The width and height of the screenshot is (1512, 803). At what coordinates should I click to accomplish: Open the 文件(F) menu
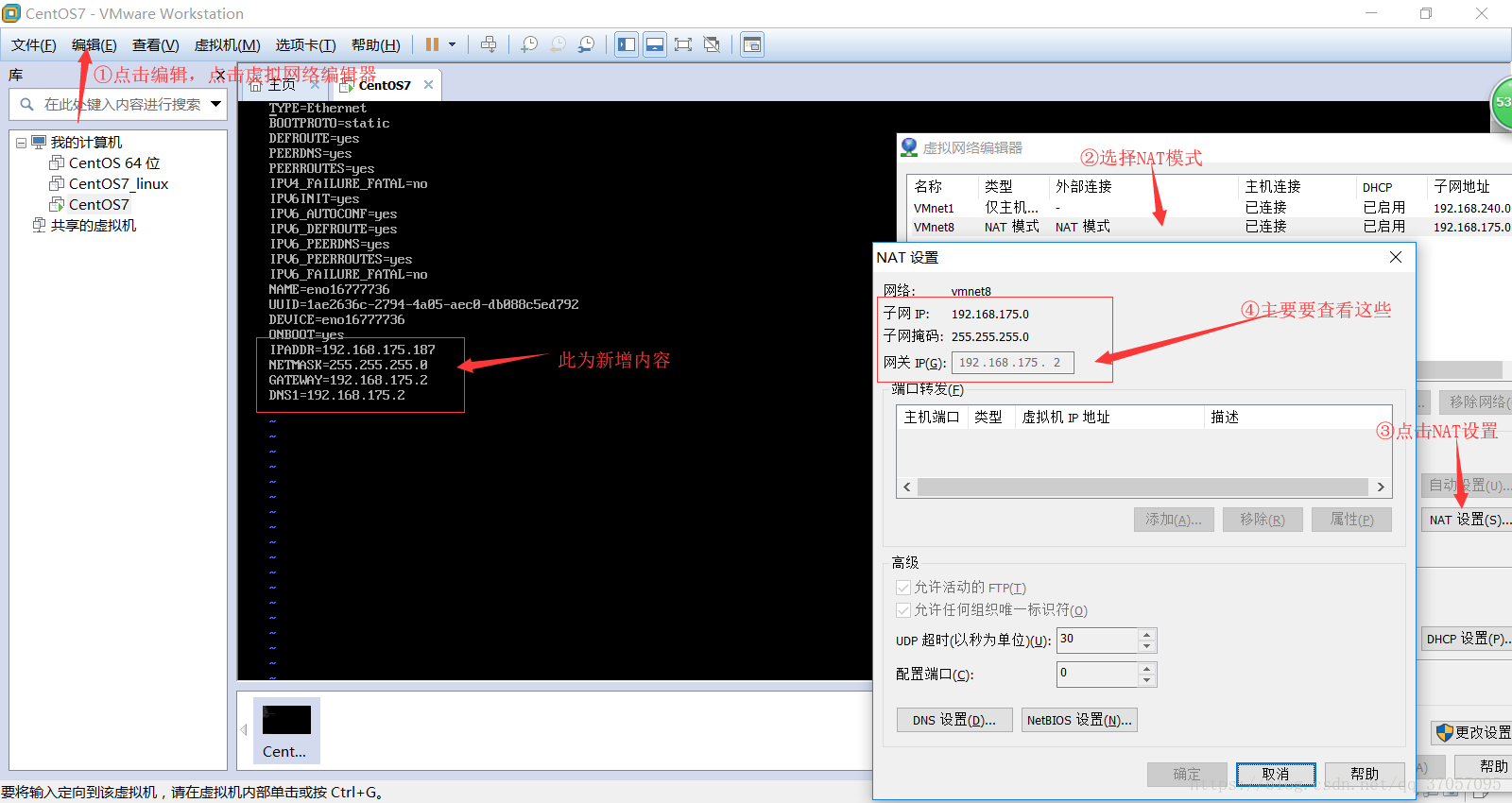[x=33, y=44]
